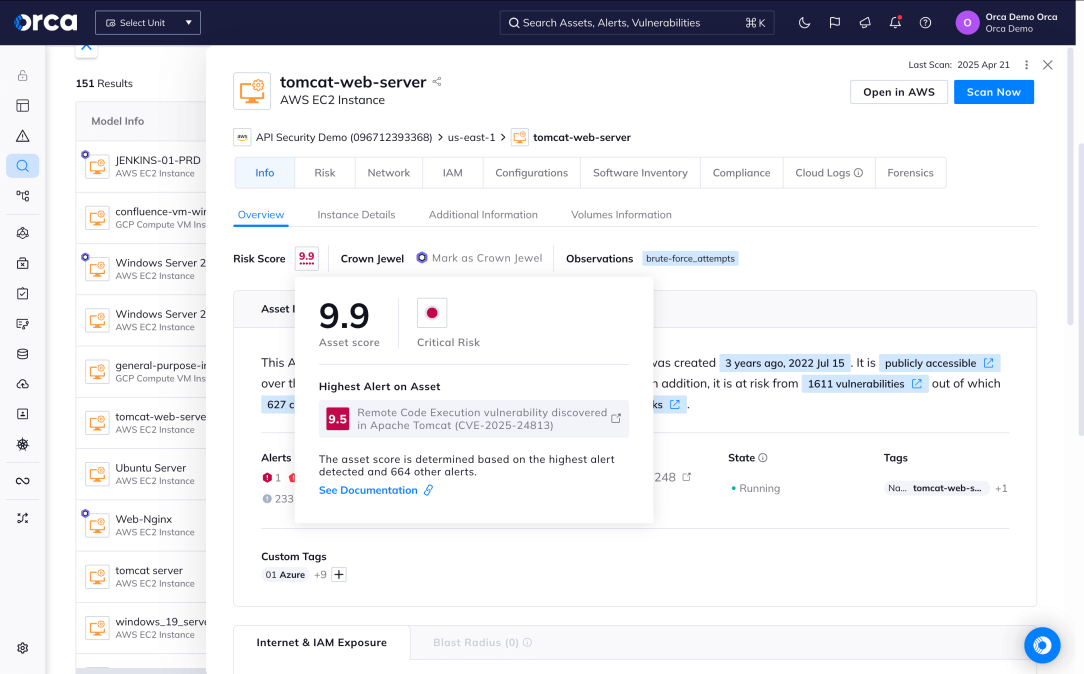Open the graph hierarchy icon in sidebar
Screen dimensions: 1084x674
[23, 196]
